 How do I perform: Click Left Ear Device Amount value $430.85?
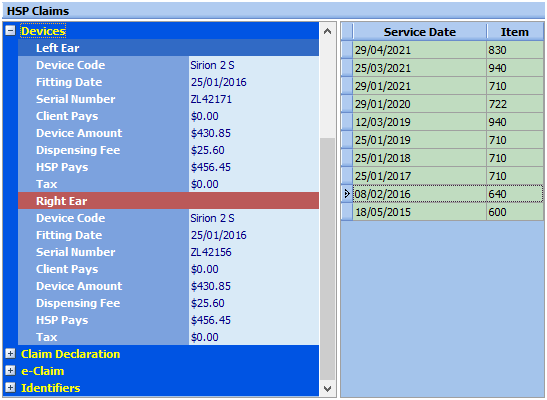(x=211, y=133)
